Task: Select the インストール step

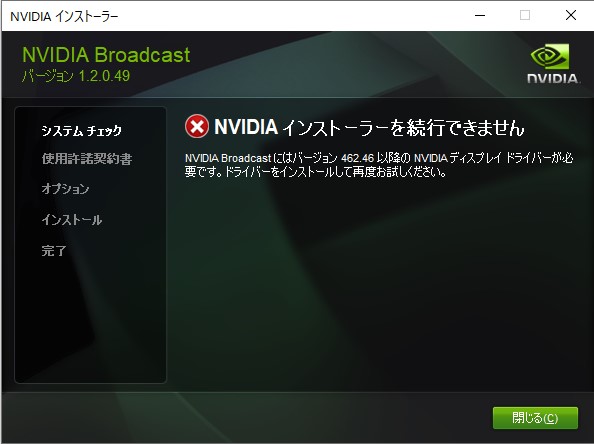Action: pos(72,220)
